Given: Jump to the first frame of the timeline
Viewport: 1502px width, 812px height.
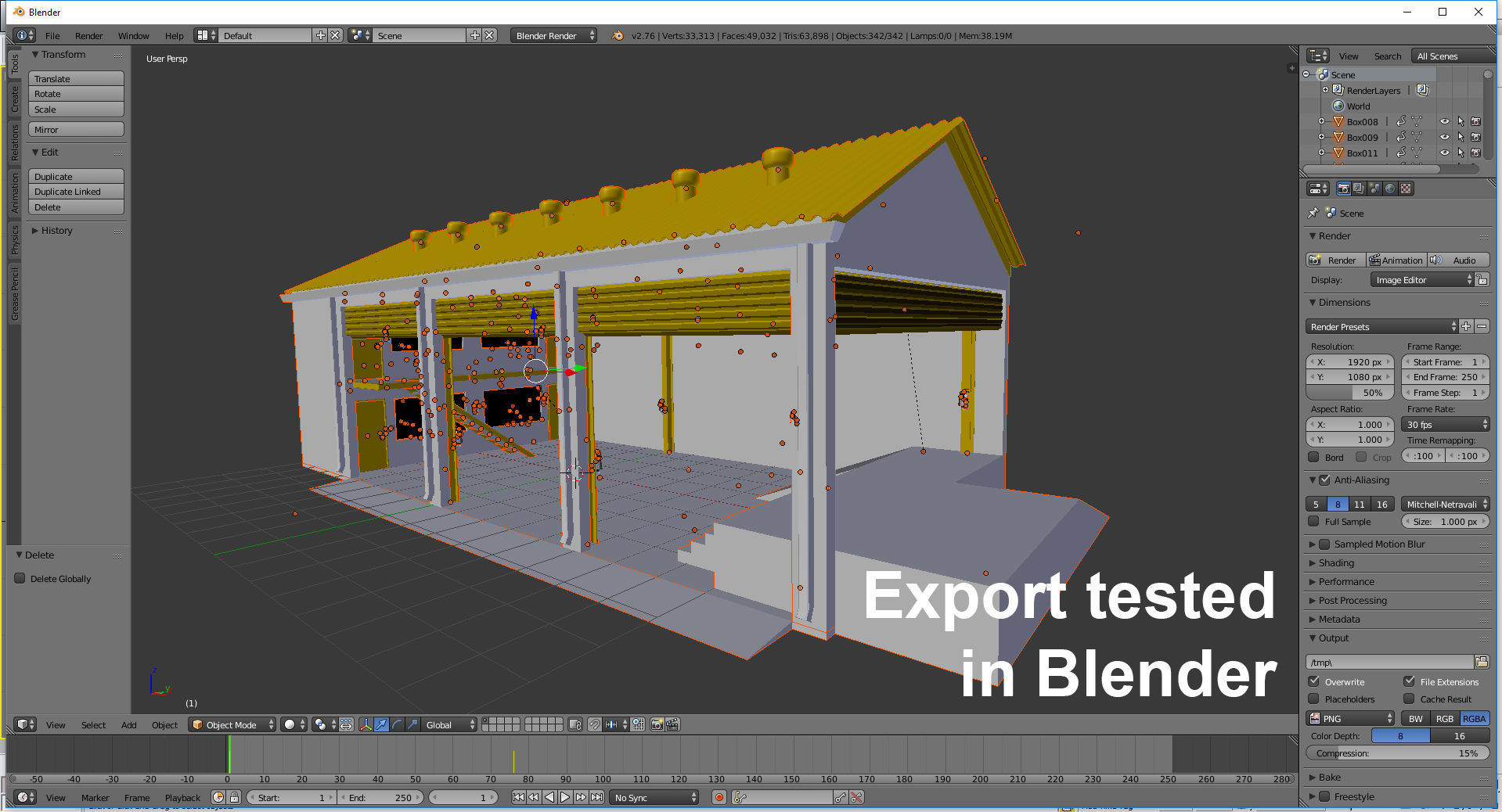Looking at the screenshot, I should [518, 797].
